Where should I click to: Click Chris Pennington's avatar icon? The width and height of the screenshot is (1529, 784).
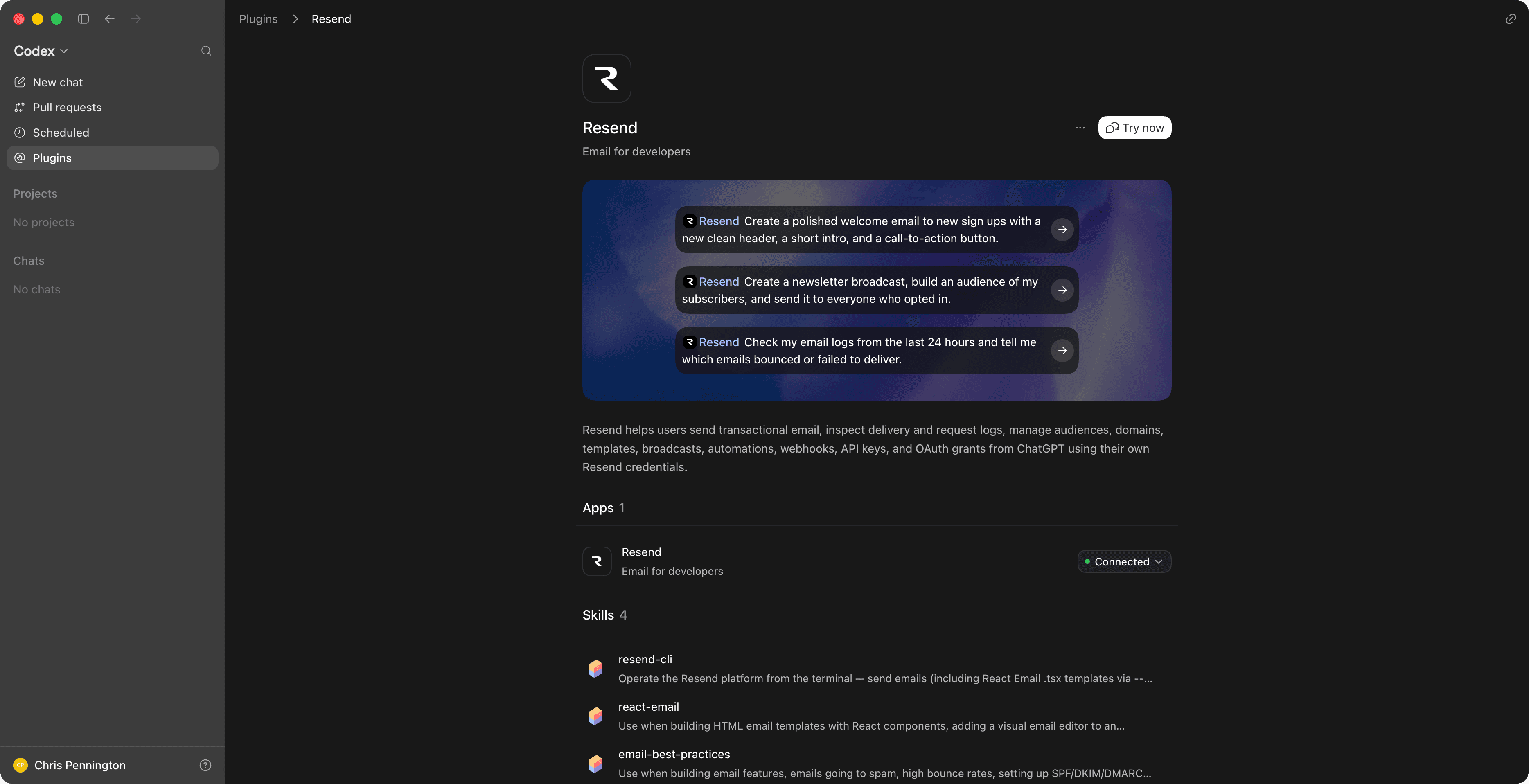[21, 765]
